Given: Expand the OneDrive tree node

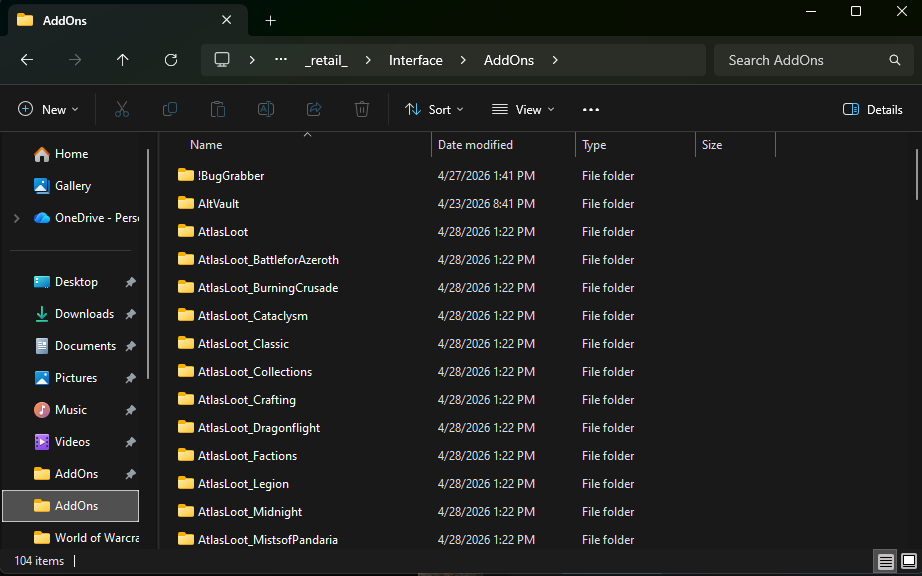Looking at the screenshot, I should pos(16,218).
